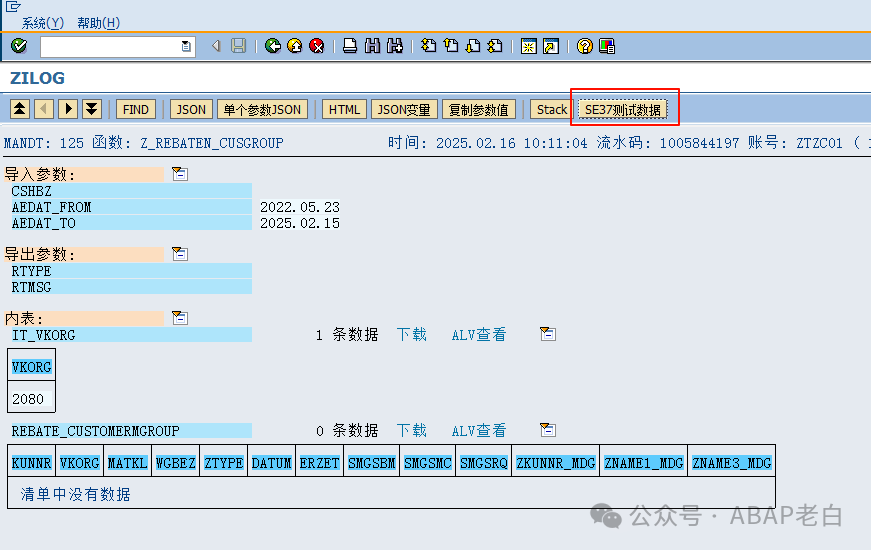This screenshot has height=550, width=871.
Task: Click the scroll-to-bottom arrow in the ZILOG toolbar
Action: [92, 109]
